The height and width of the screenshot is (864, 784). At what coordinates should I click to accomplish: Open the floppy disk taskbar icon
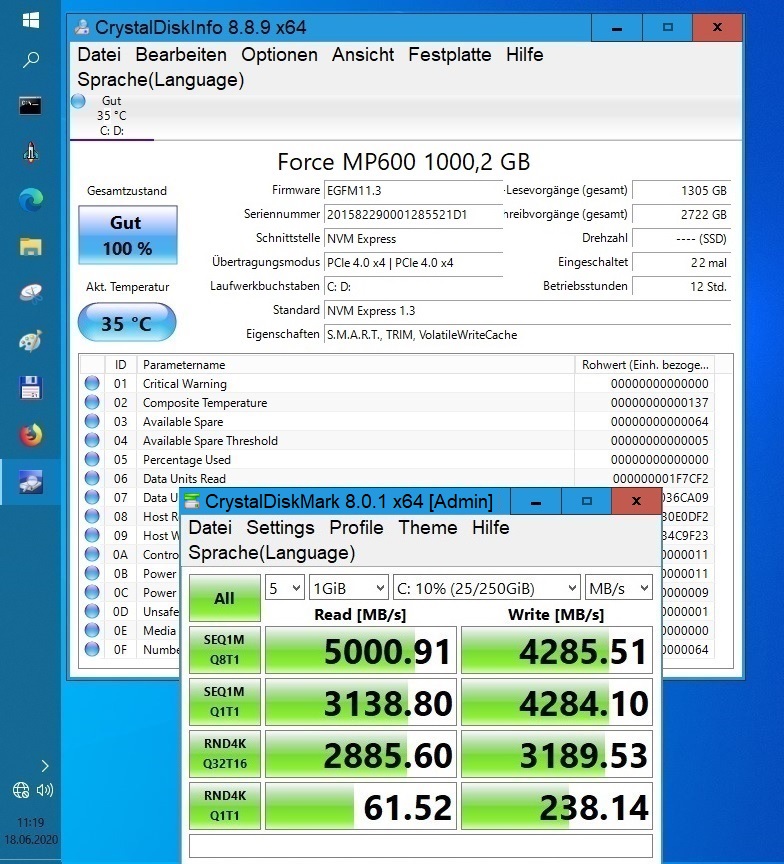click(x=31, y=388)
